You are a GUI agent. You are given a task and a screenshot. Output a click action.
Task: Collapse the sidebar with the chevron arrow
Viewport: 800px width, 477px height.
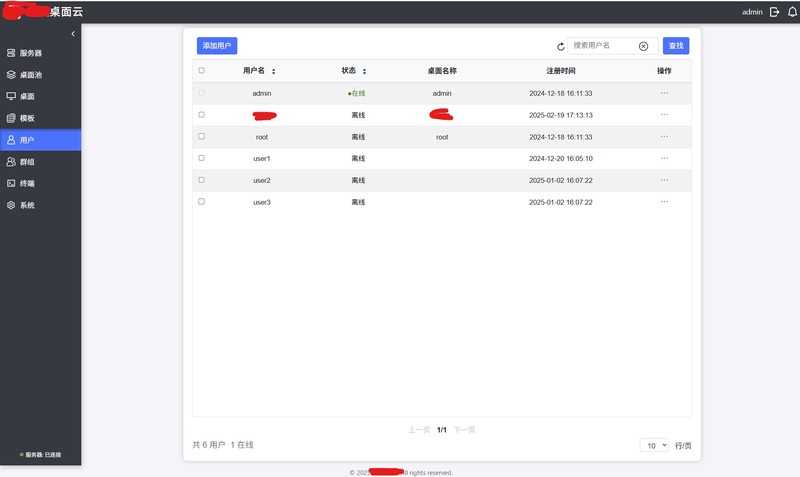(x=73, y=34)
